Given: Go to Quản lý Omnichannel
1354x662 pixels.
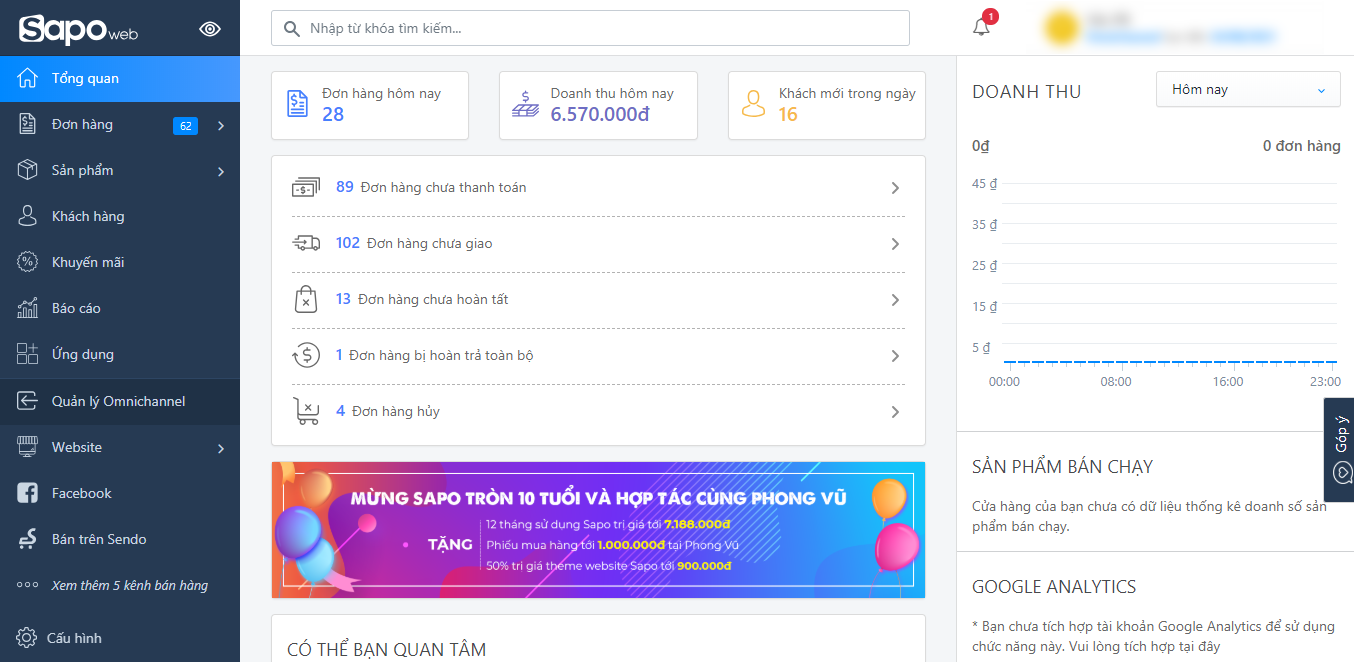Looking at the screenshot, I should pos(118,401).
